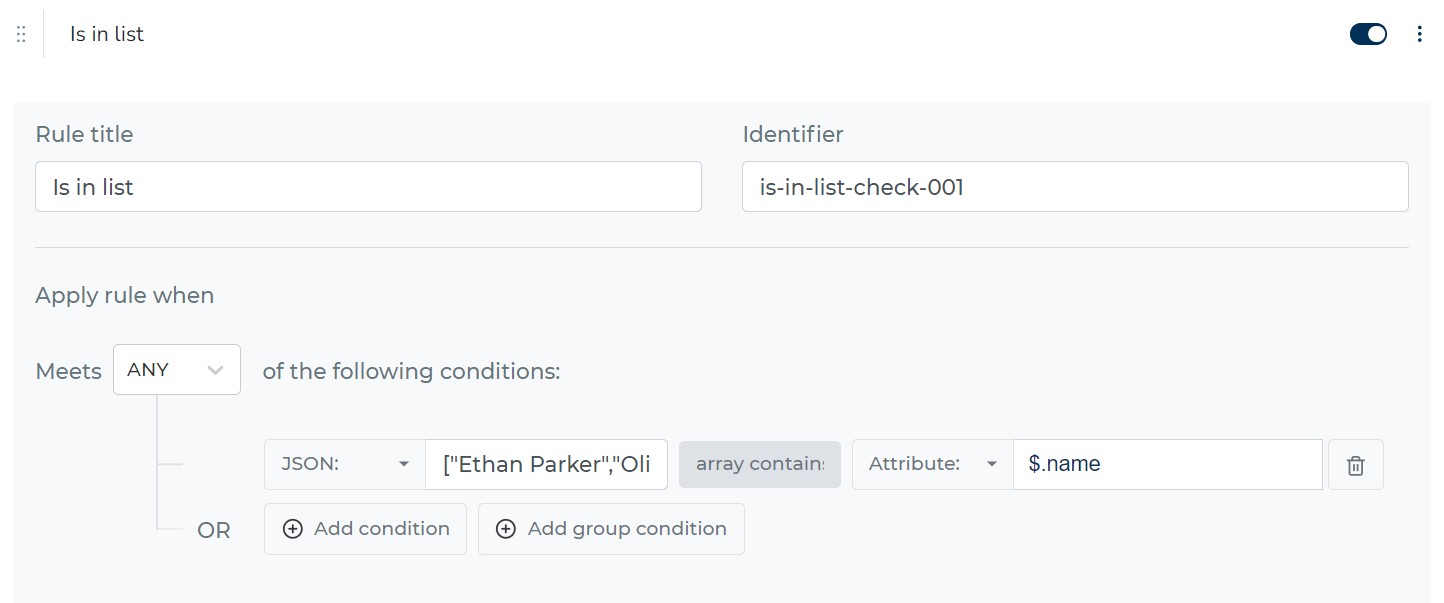Open the three-dot rule options menu
The image size is (1444, 603).
tap(1419, 34)
